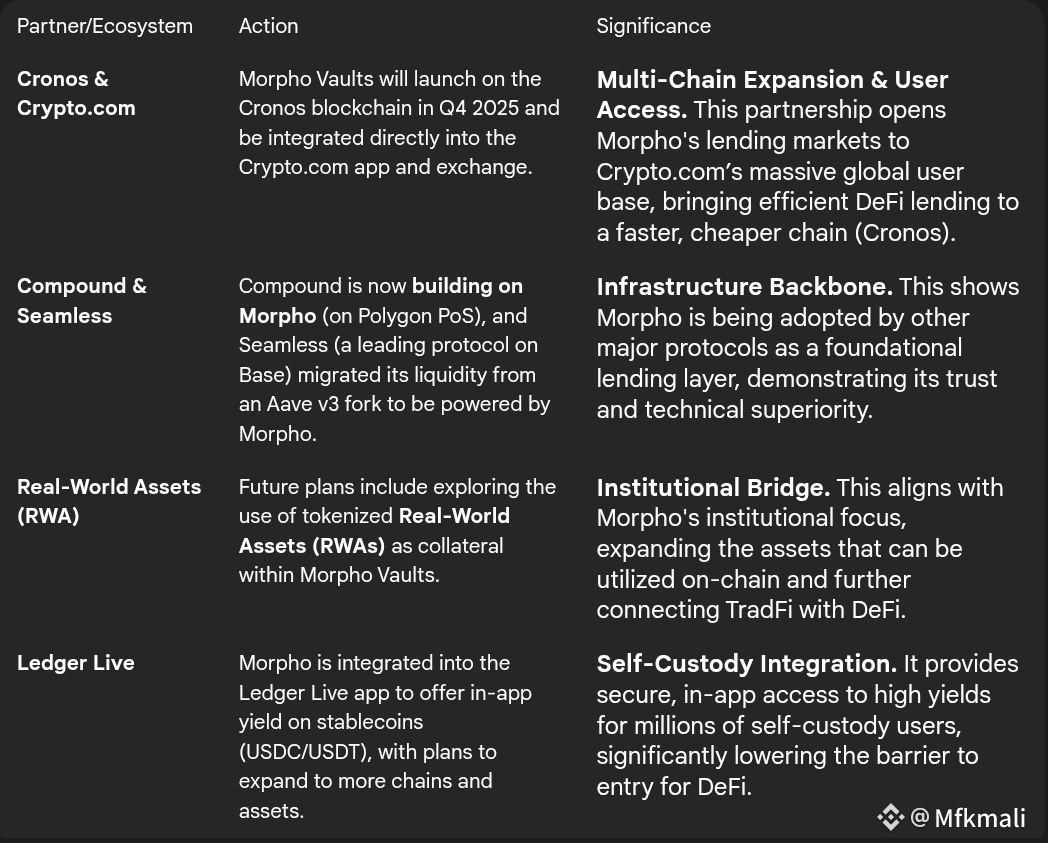Click the @Mfkmali watermark handle

(968, 818)
